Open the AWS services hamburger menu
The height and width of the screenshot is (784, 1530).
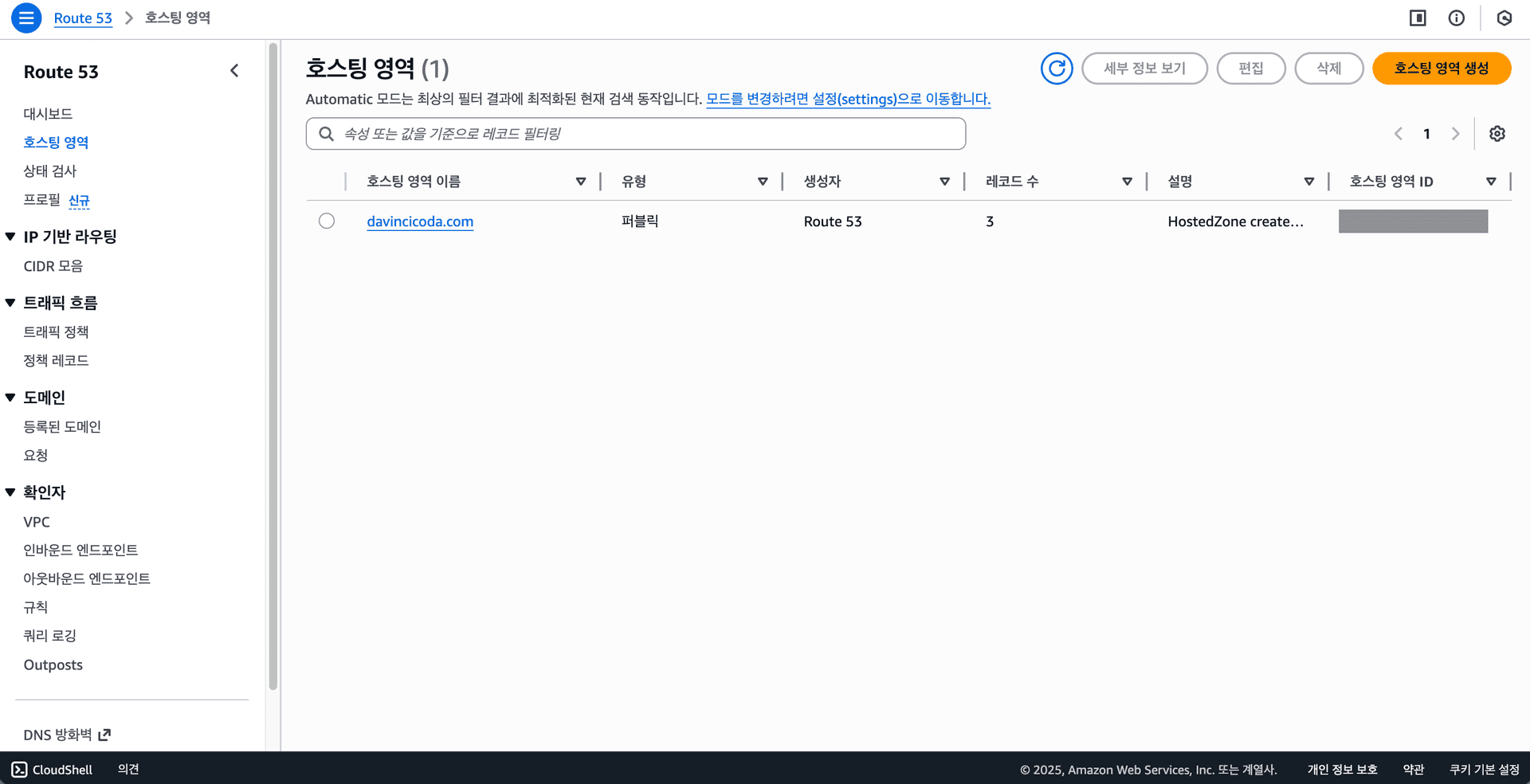[25, 18]
